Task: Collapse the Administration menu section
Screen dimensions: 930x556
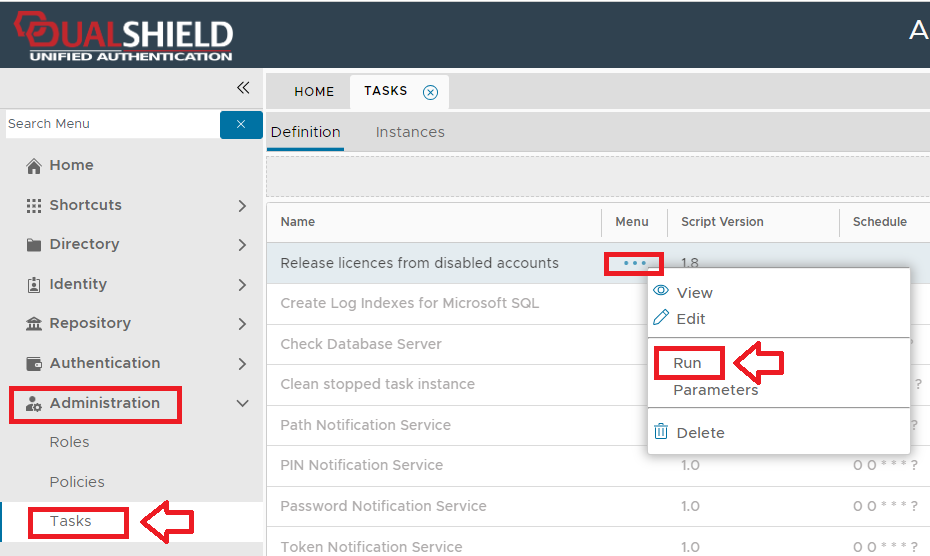Action: point(242,403)
